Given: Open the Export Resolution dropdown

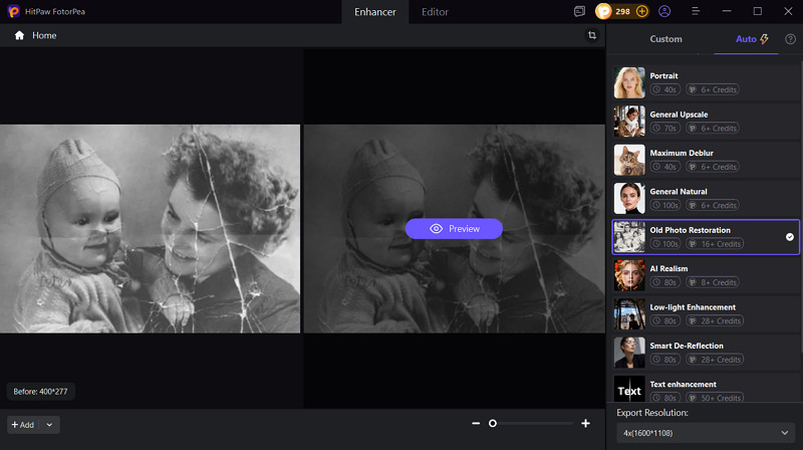Looking at the screenshot, I should (x=705, y=433).
